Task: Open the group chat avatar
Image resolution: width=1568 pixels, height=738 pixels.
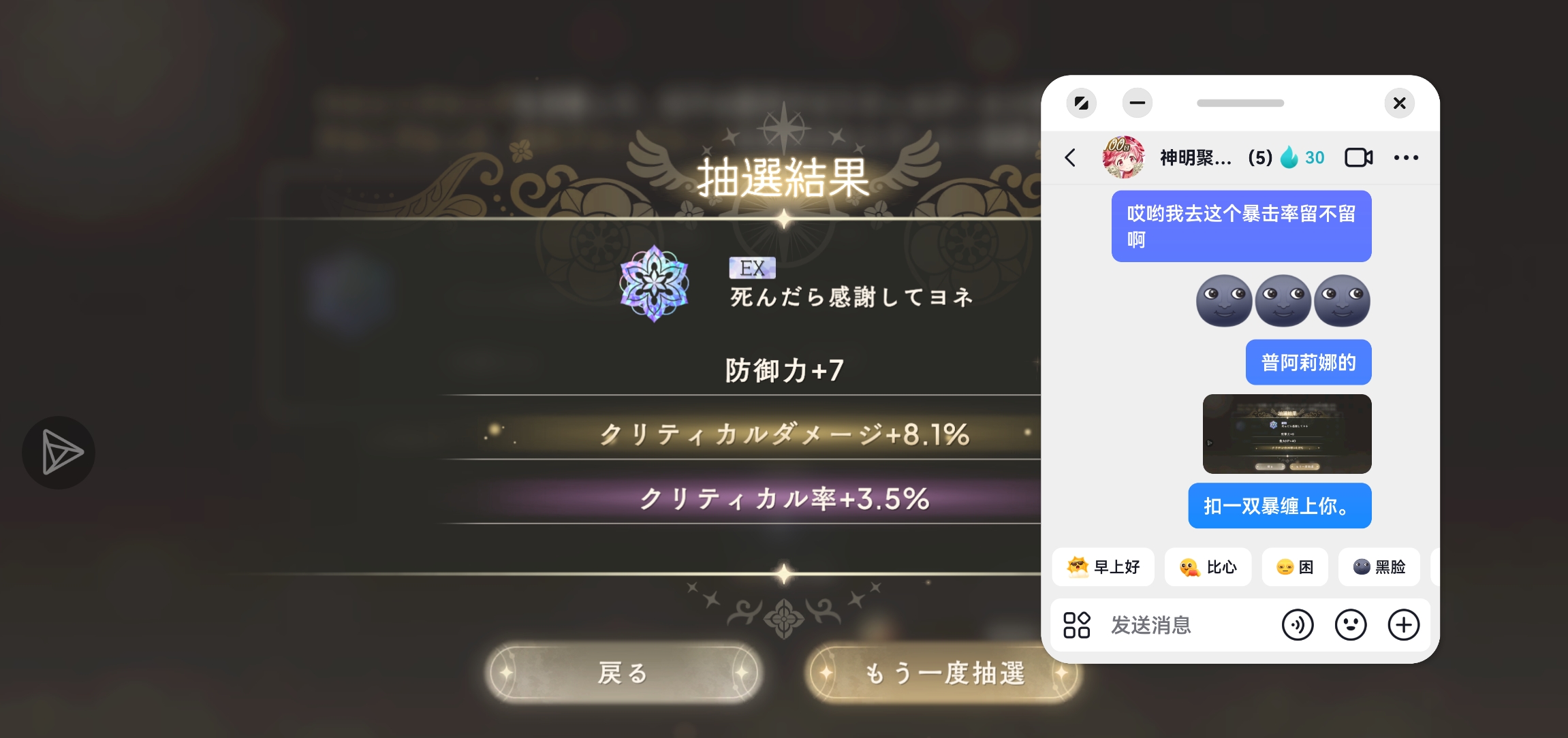Action: coord(1123,157)
